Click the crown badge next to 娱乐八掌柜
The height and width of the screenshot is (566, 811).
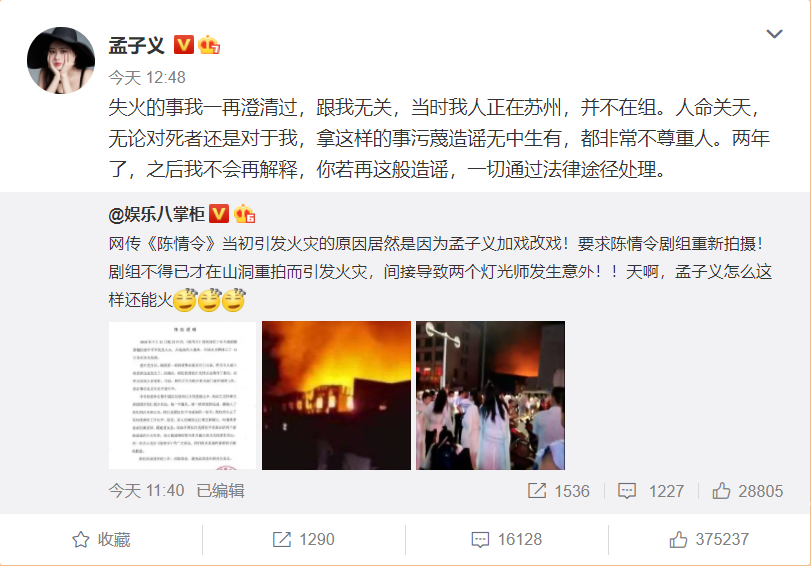pos(244,214)
